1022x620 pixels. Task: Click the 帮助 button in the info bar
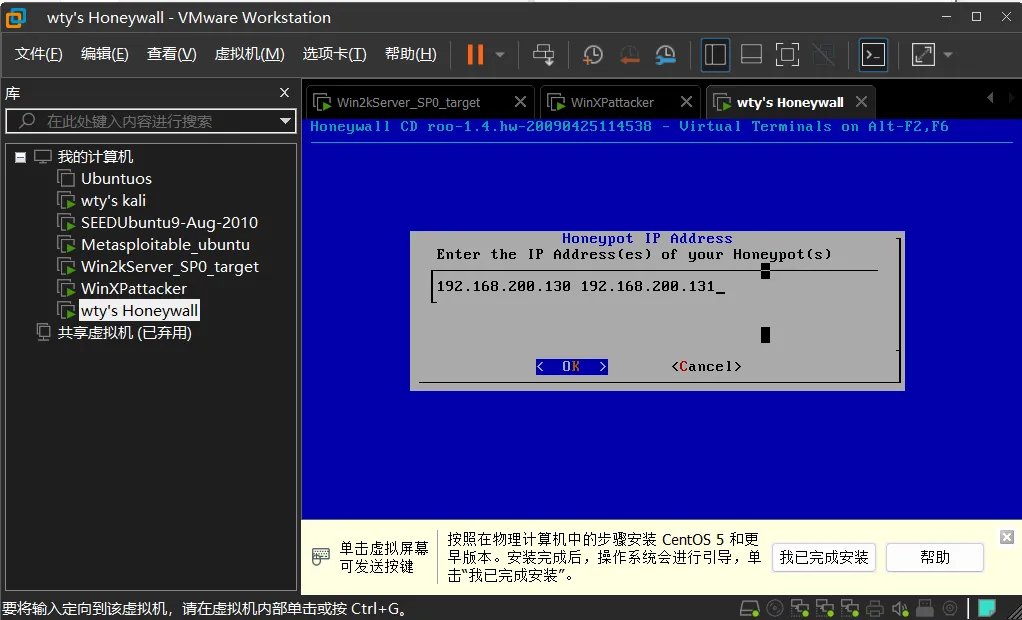click(x=935, y=557)
